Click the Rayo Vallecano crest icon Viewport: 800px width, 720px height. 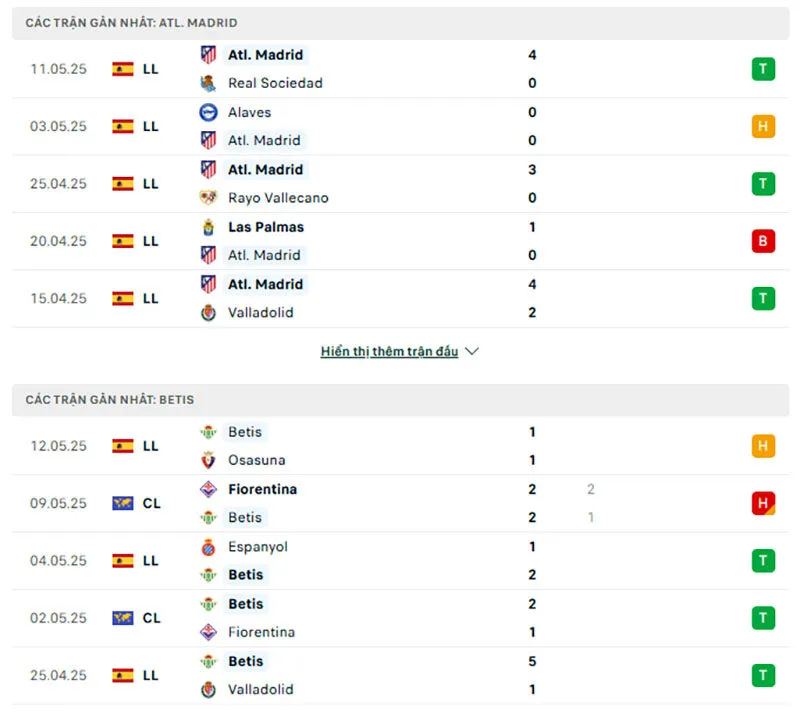(x=208, y=198)
